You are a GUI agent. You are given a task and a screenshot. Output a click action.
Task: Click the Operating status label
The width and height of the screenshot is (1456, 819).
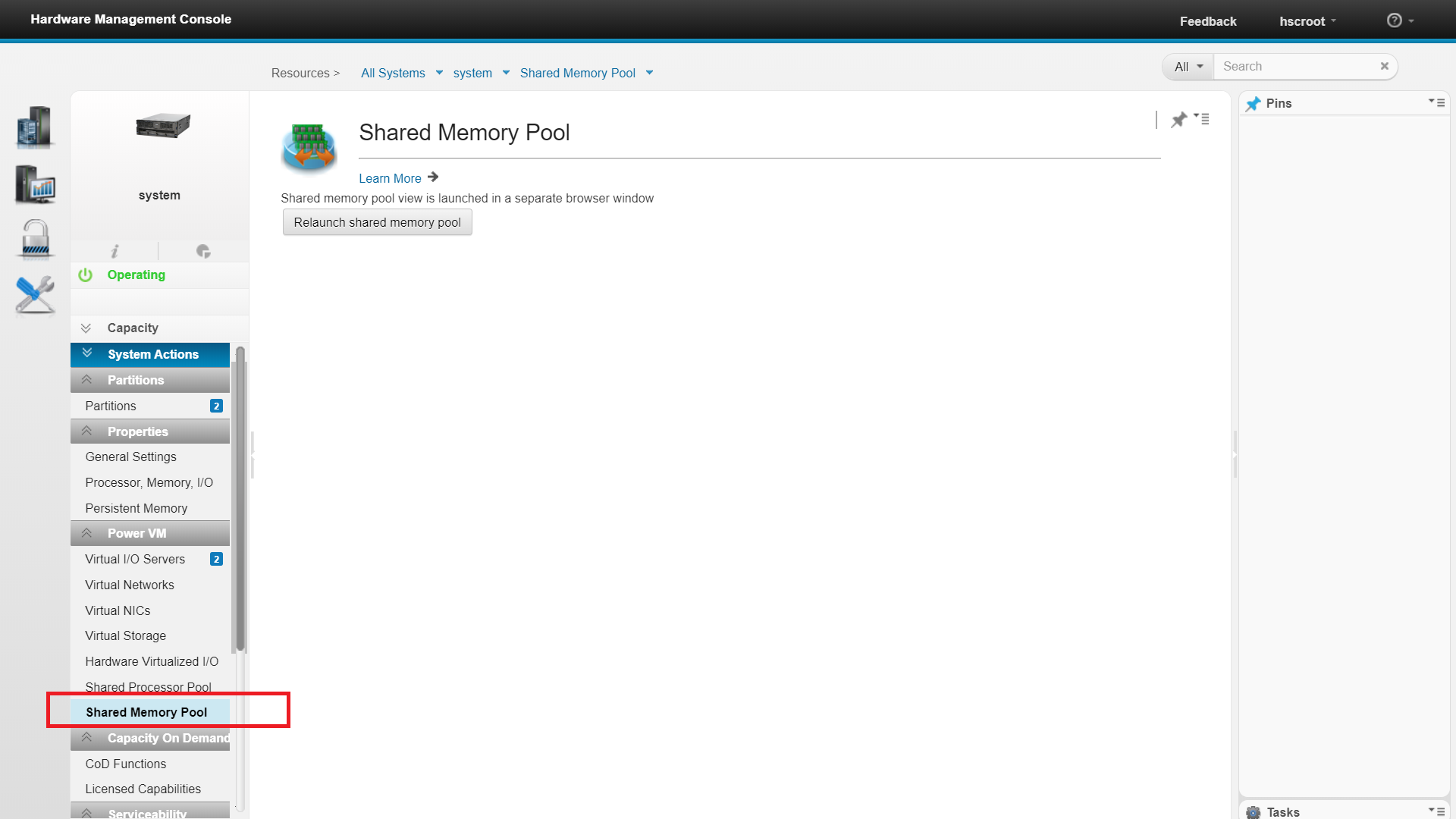tap(136, 275)
